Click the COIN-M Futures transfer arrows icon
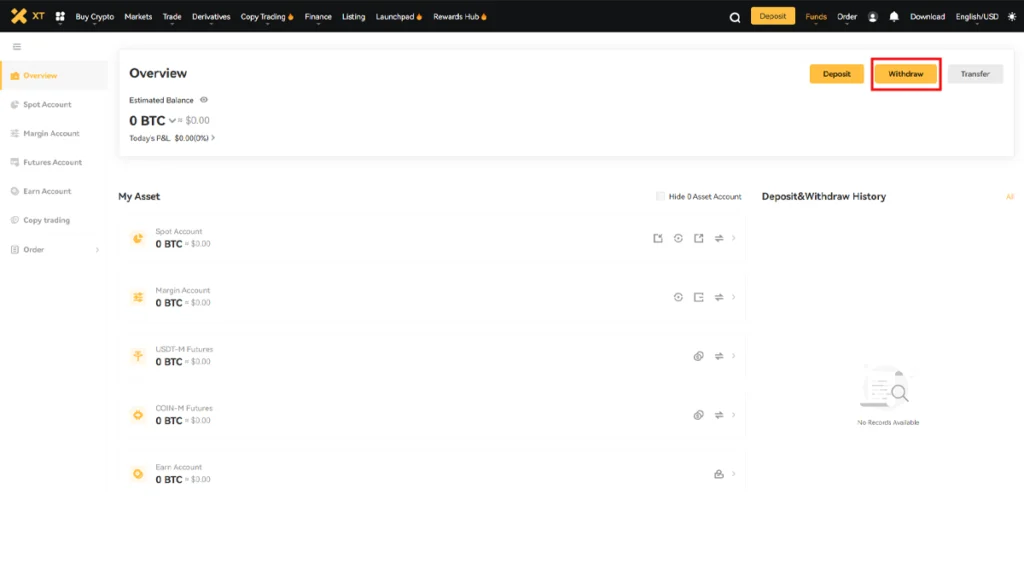Viewport: 1024px width, 576px height. pos(719,415)
